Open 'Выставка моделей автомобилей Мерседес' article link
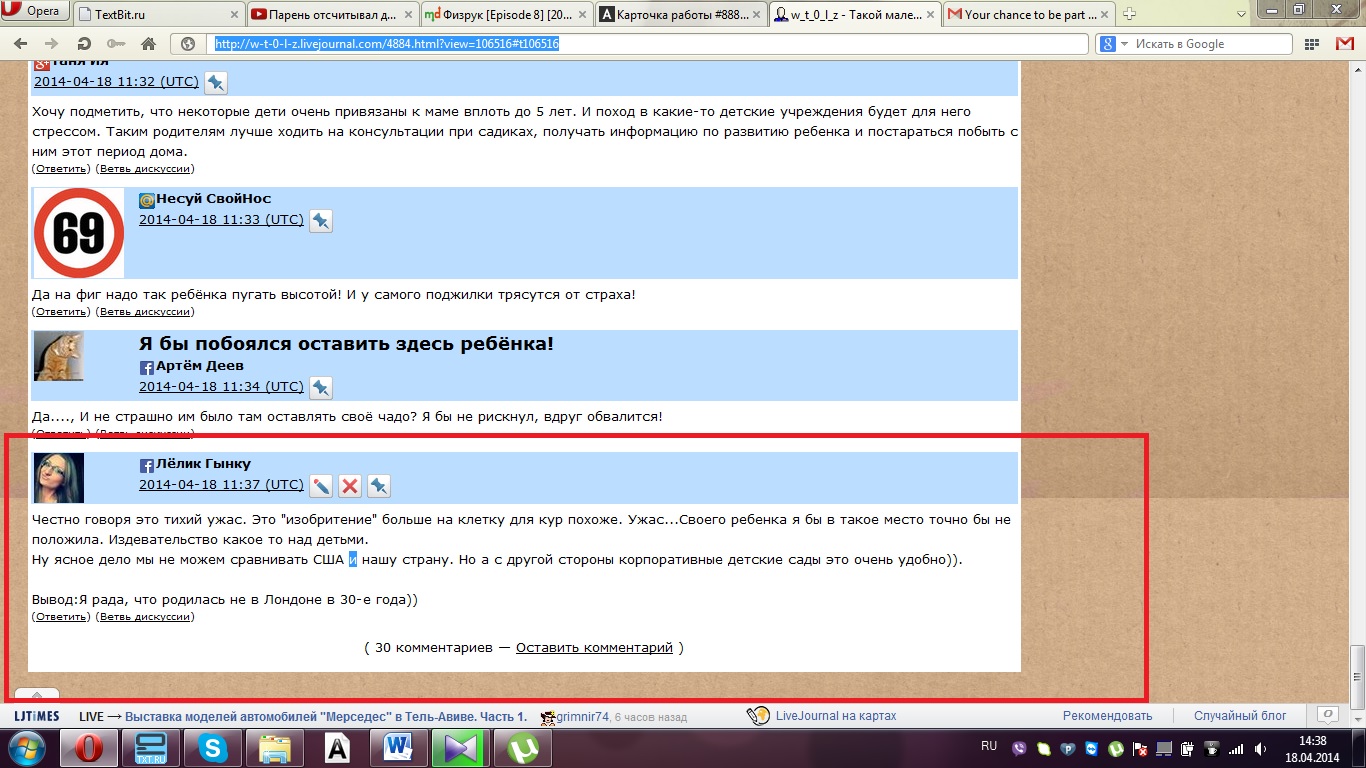This screenshot has height=768, width=1366. click(326, 717)
